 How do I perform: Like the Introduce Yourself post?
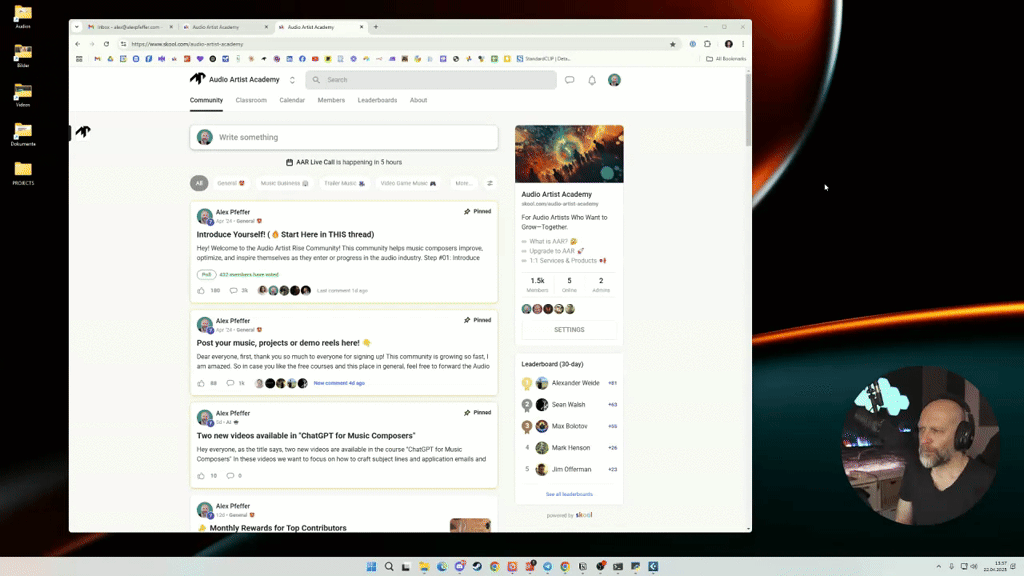(201, 291)
